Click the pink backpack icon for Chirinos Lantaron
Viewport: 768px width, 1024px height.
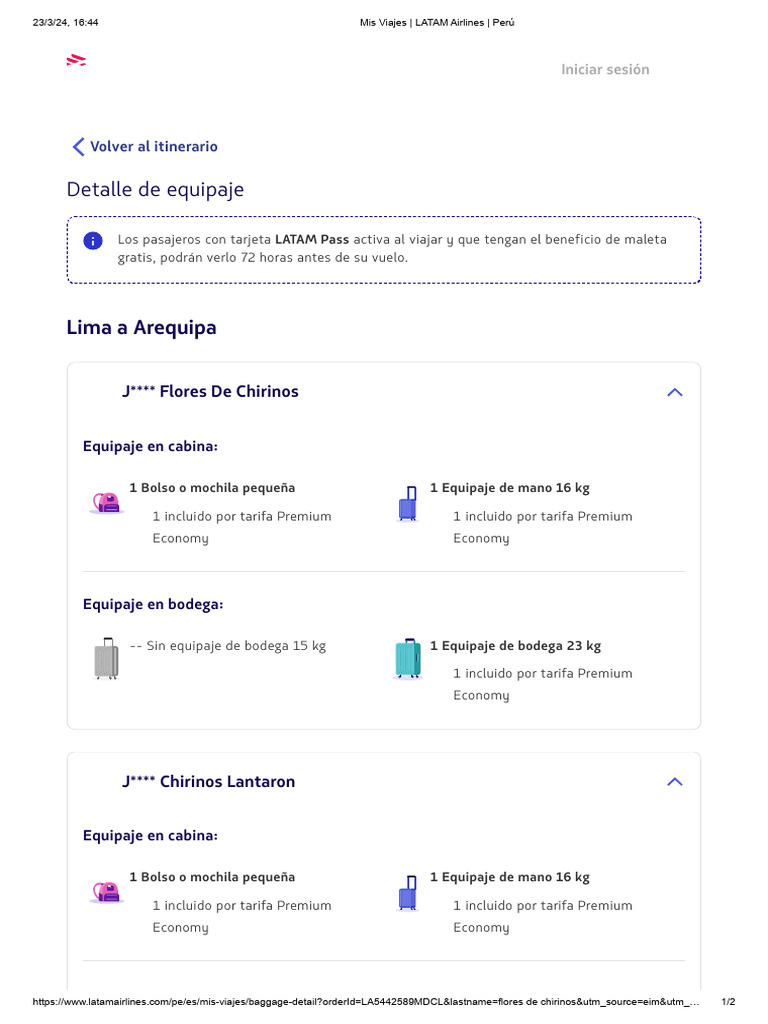106,891
